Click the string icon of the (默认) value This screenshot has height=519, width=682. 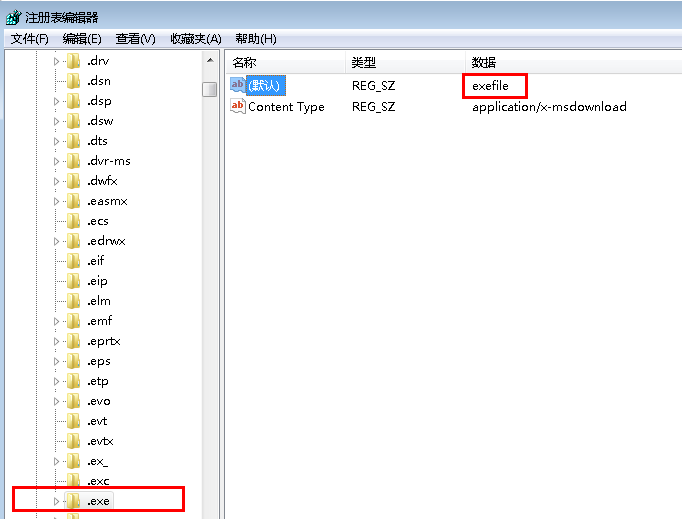[238, 86]
